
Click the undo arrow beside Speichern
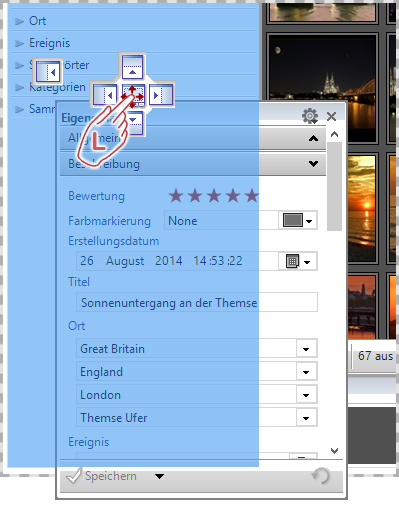[321, 476]
